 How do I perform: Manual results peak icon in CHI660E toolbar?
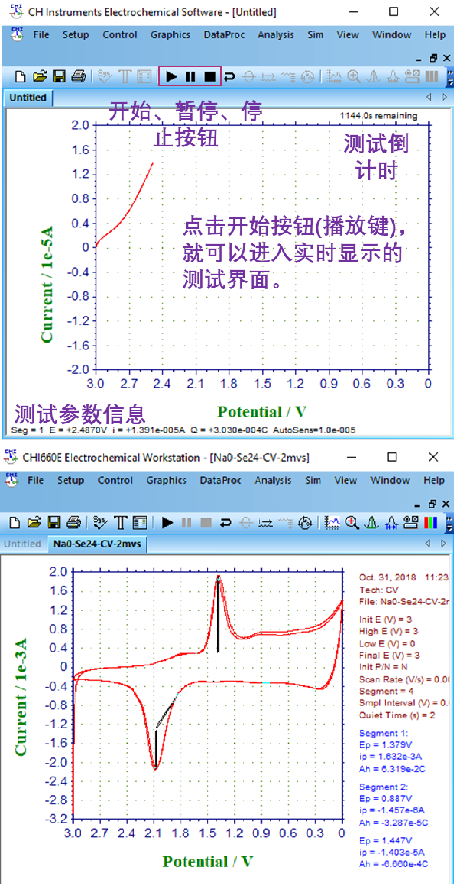coord(372,523)
